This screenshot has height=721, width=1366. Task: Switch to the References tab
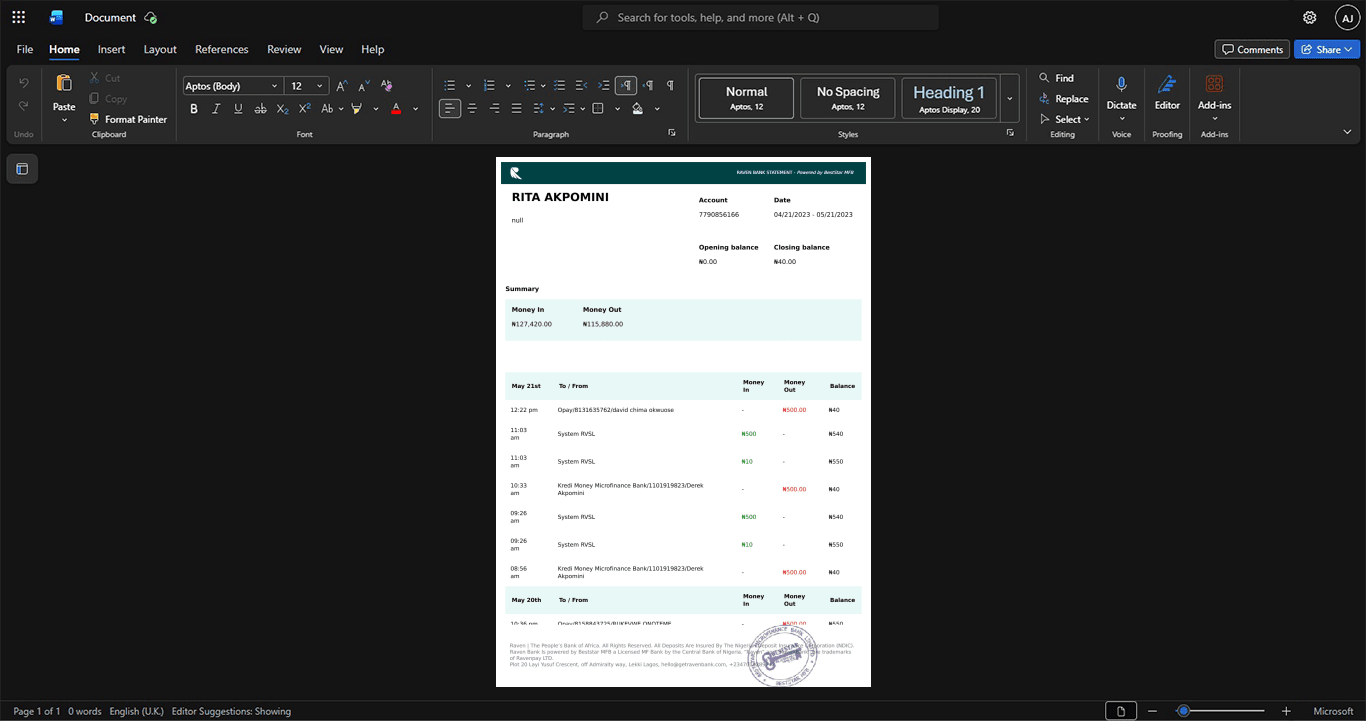pyautogui.click(x=221, y=49)
